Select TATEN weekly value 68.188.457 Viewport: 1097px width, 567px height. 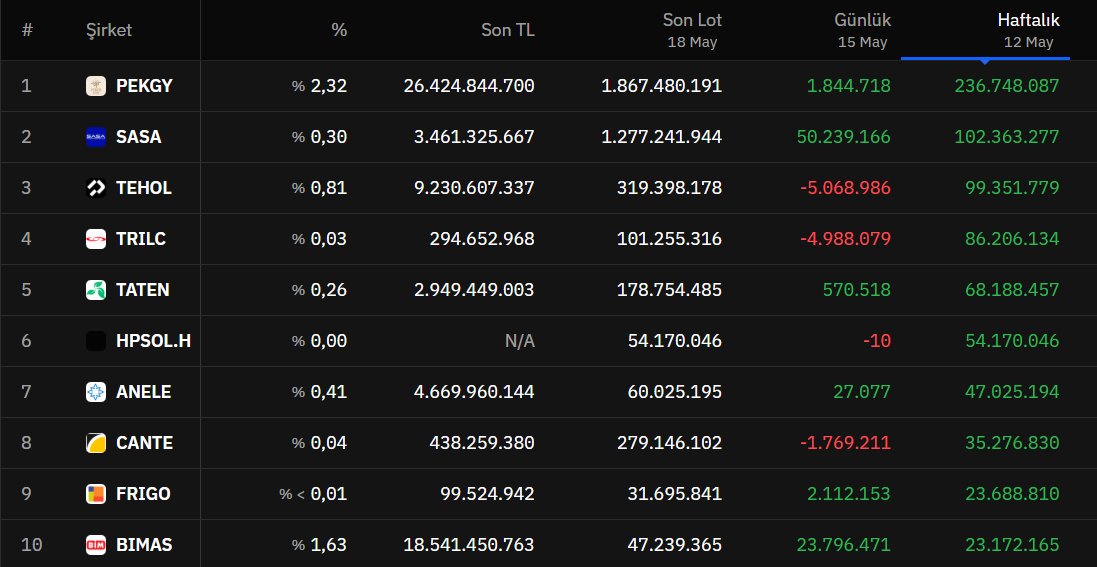(x=1012, y=290)
